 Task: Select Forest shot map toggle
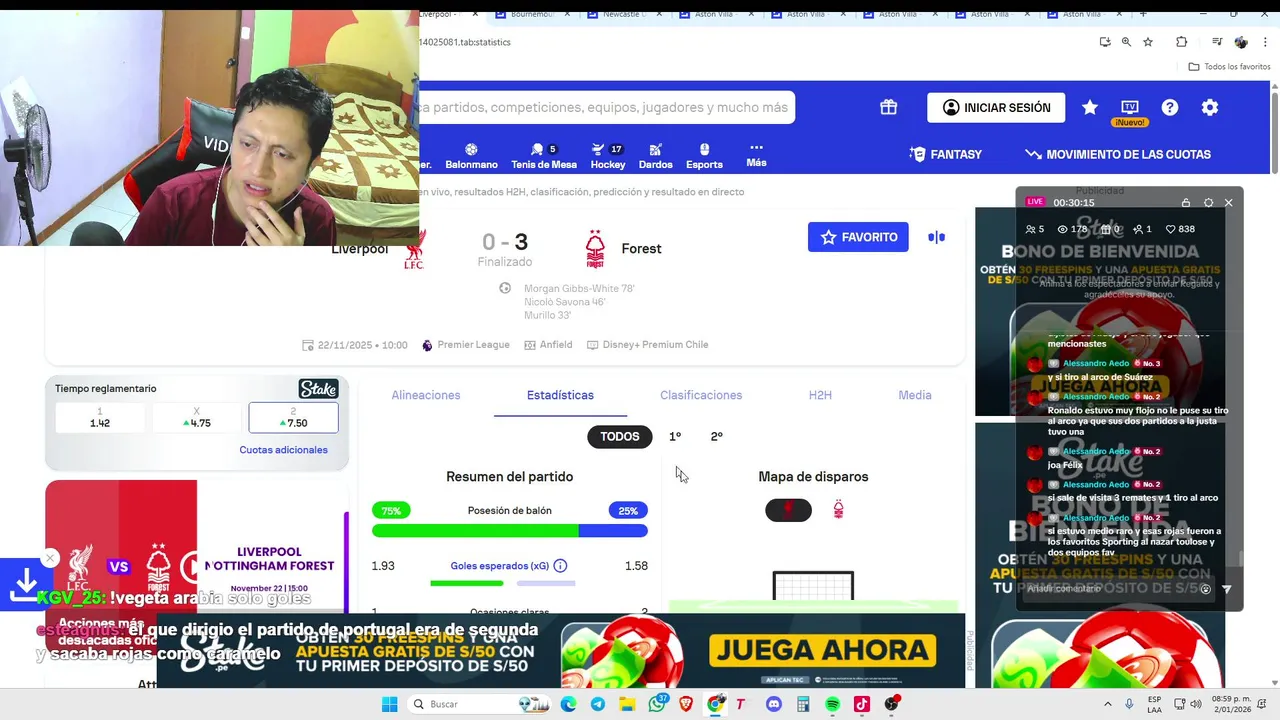pyautogui.click(x=838, y=511)
